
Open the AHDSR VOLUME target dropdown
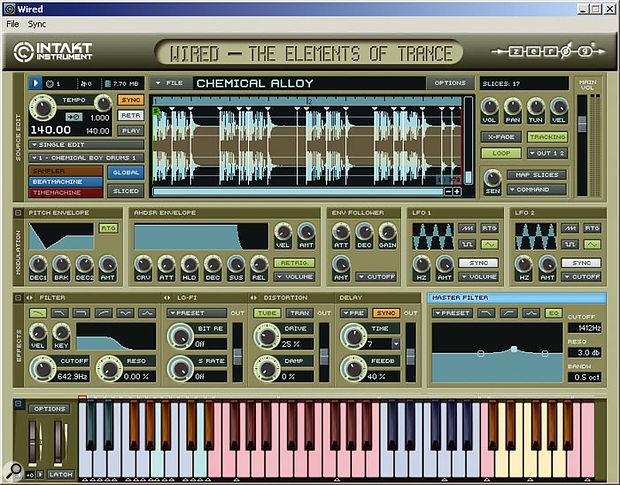click(295, 277)
